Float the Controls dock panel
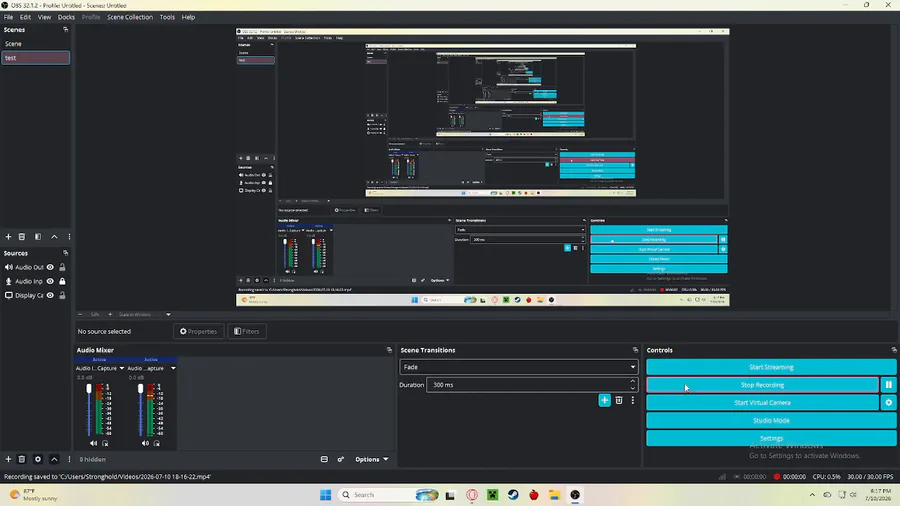This screenshot has height=506, width=900. pyautogui.click(x=894, y=350)
